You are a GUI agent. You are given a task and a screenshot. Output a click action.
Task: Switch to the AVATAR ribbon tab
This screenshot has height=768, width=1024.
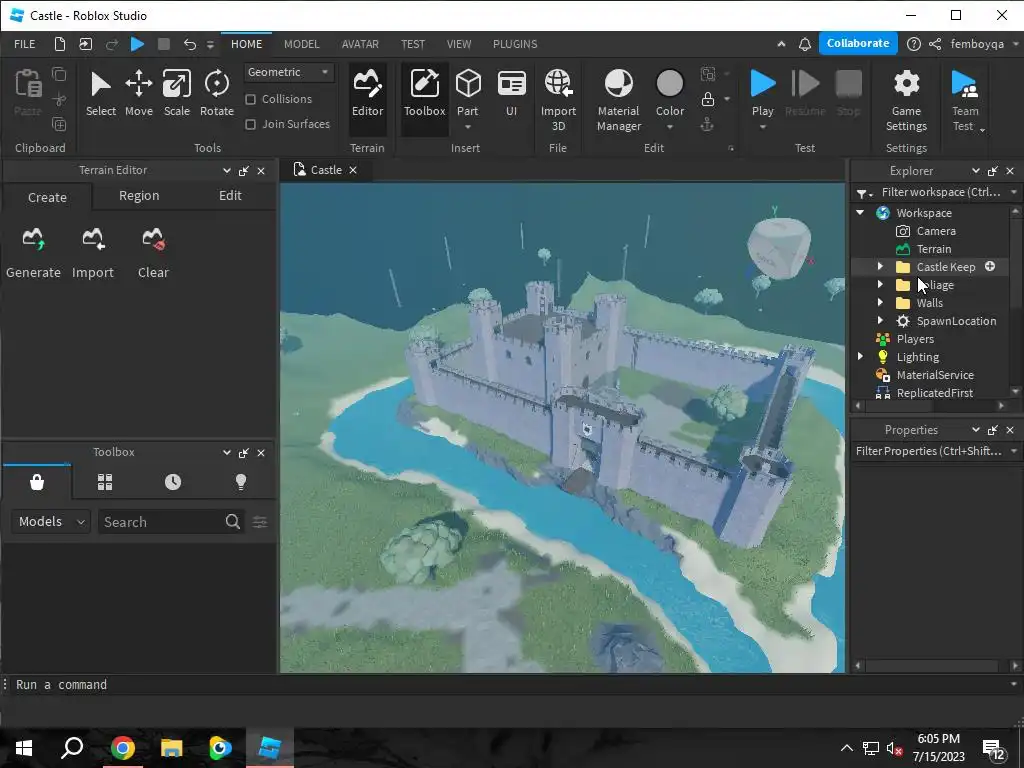(x=360, y=44)
